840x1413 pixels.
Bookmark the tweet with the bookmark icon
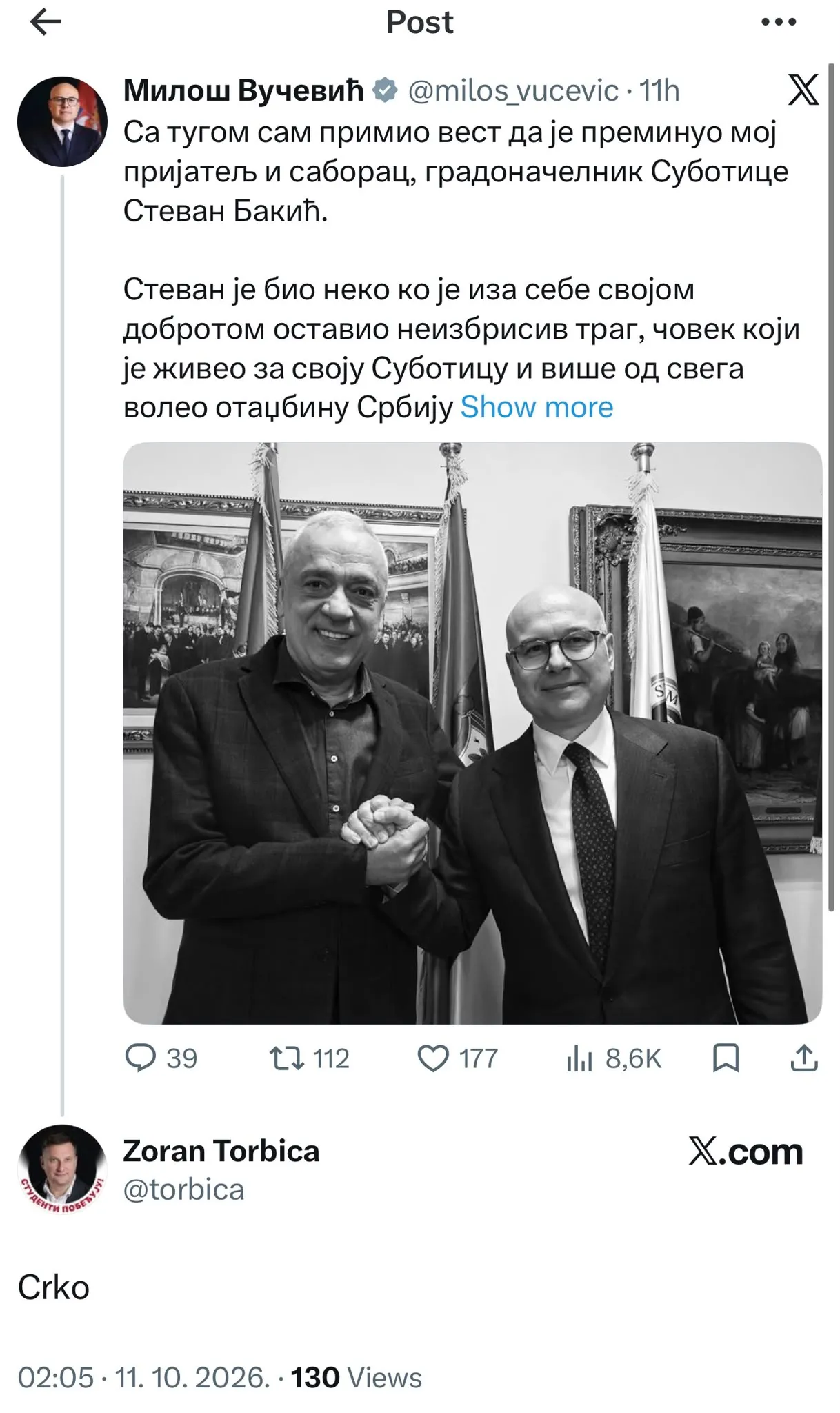pyautogui.click(x=726, y=1058)
